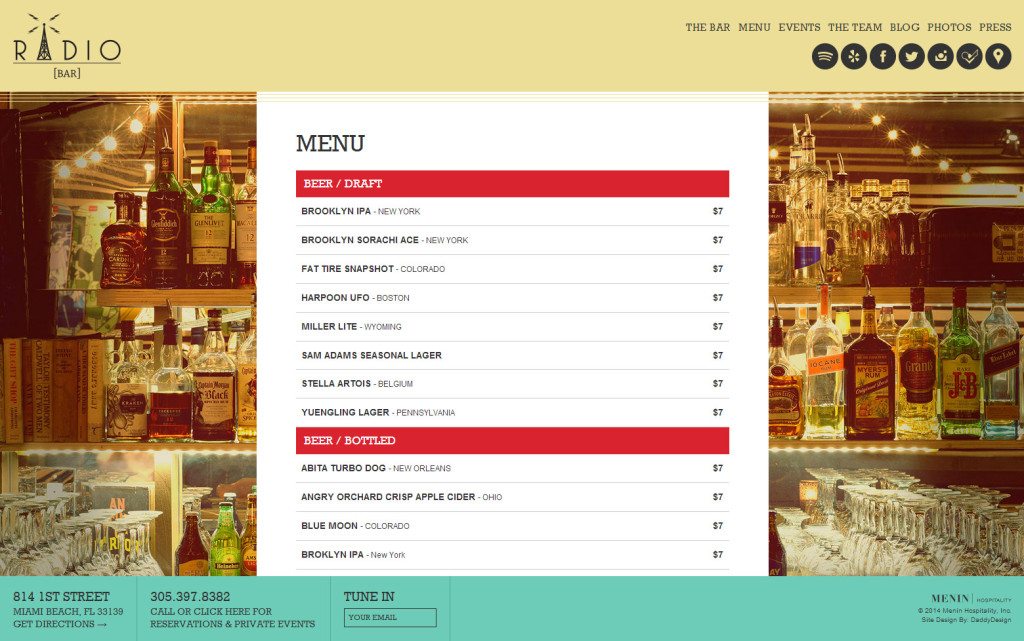Screen dimensions: 1024x641
Task: Open the Facebook icon
Action: pos(881,56)
